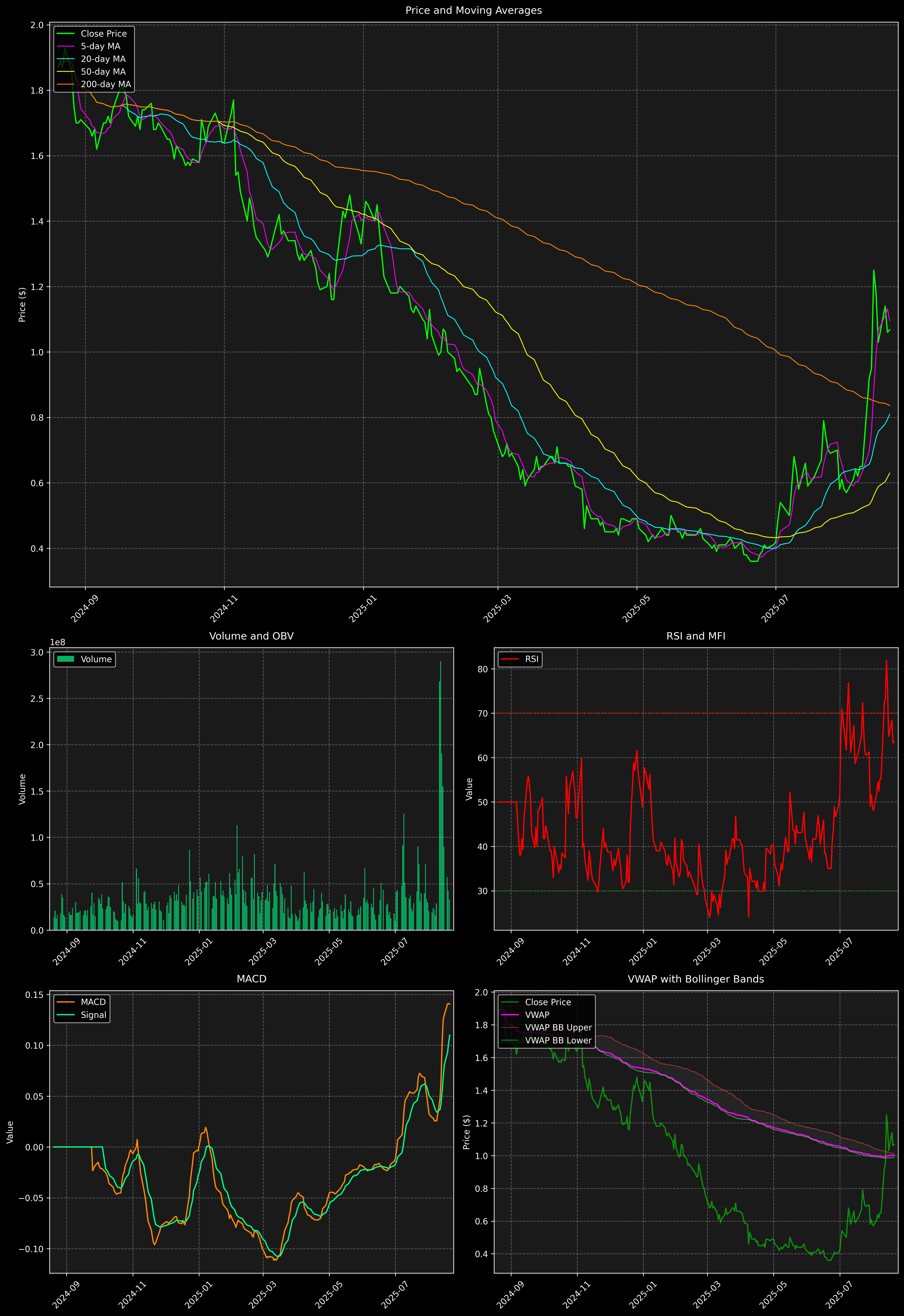
Task: Click the Signal legend entry
Action: pyautogui.click(x=93, y=1015)
